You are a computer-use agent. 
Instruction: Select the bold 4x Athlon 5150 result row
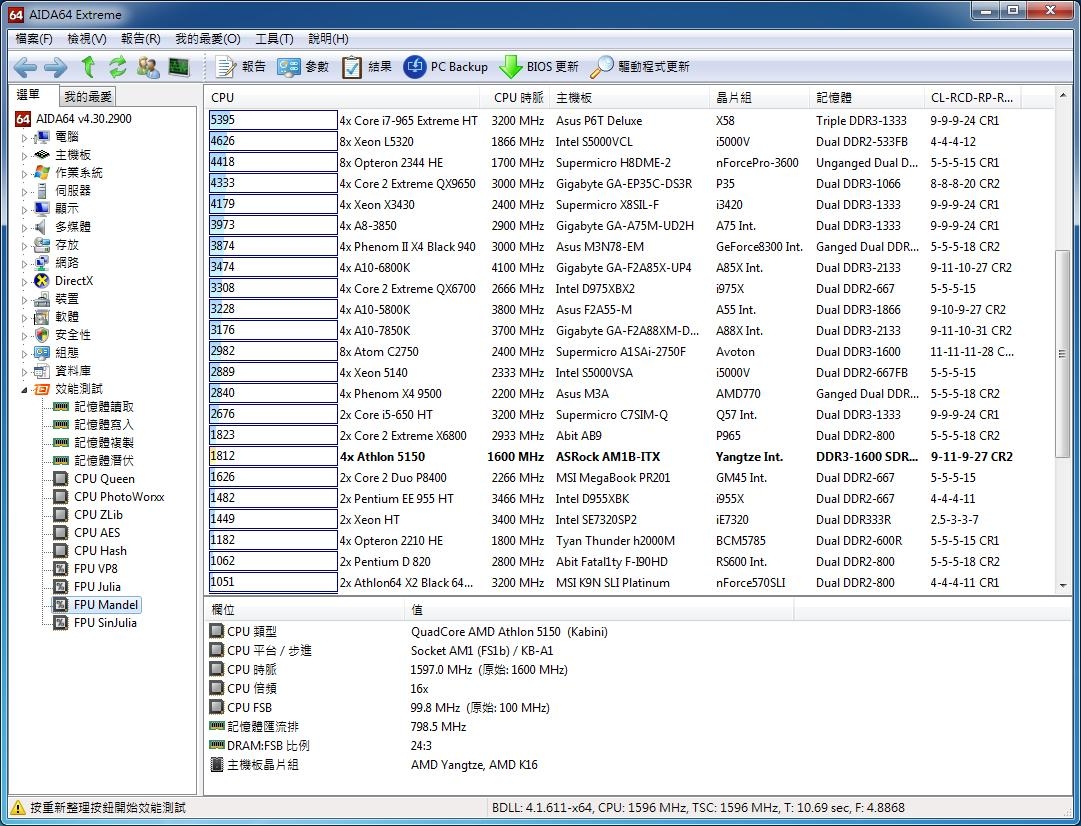click(630, 456)
